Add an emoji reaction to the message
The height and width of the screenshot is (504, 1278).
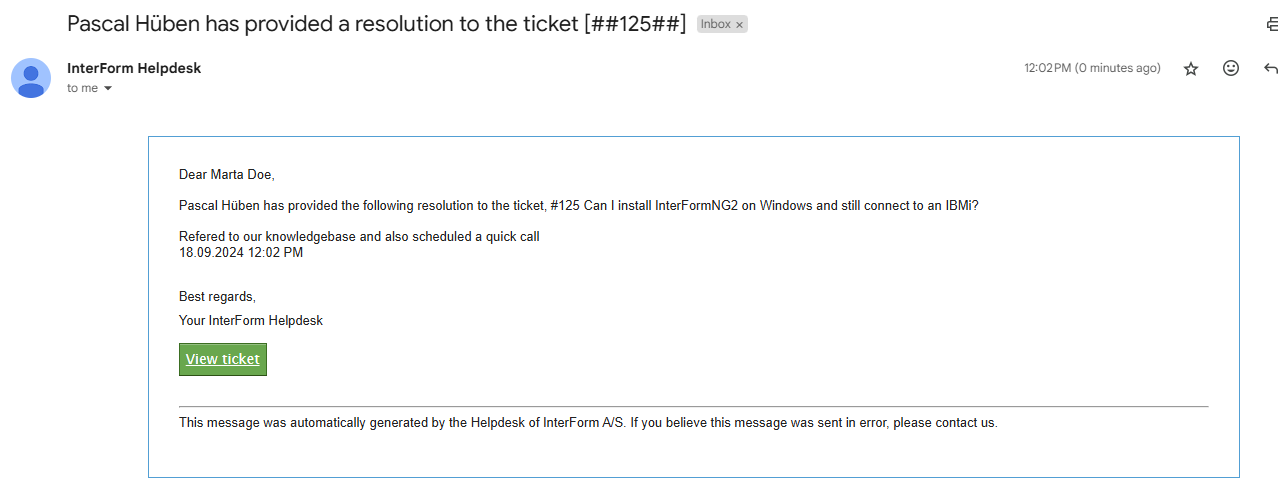point(1231,68)
